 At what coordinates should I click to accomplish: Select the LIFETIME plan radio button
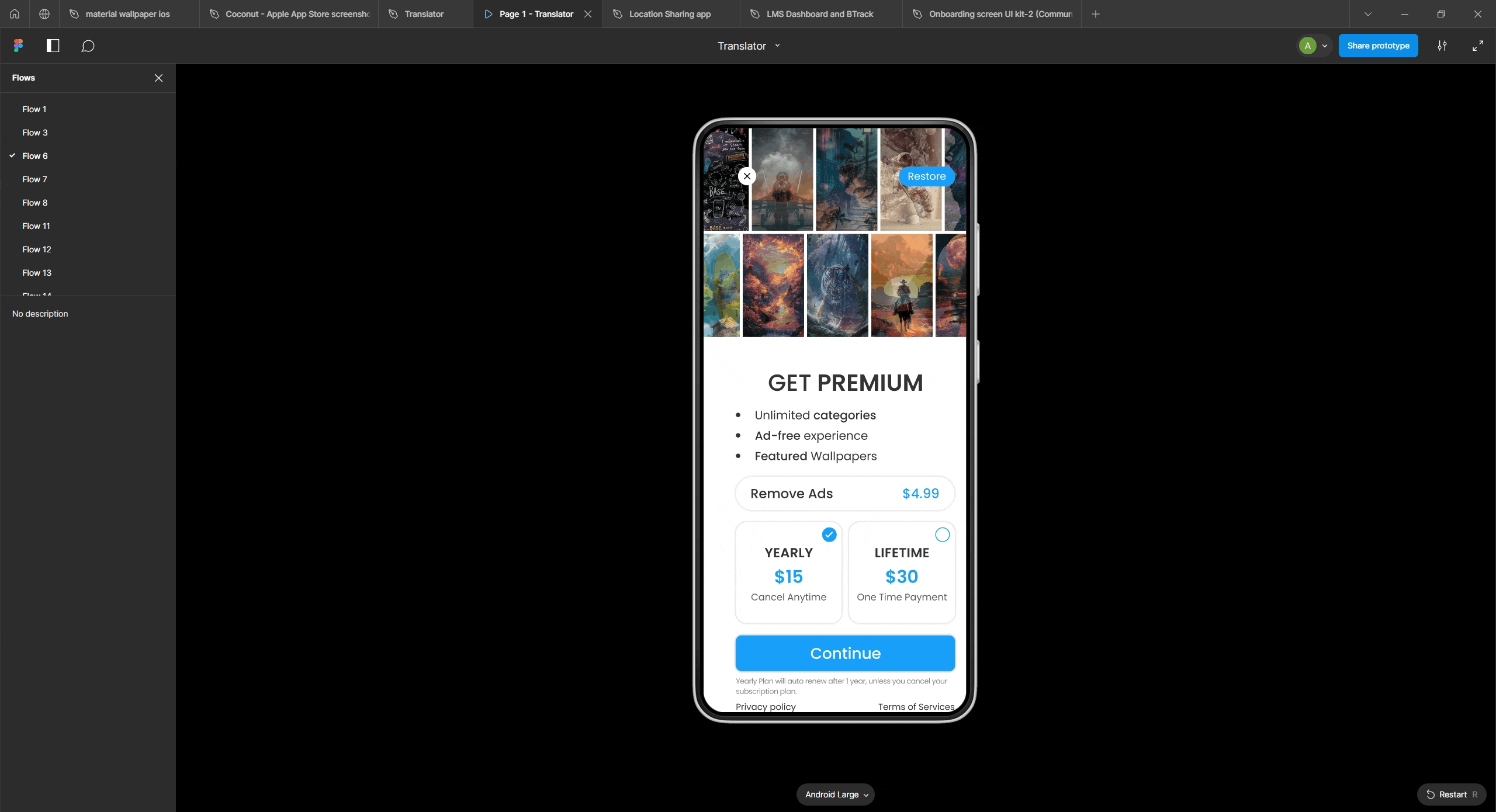click(x=942, y=534)
